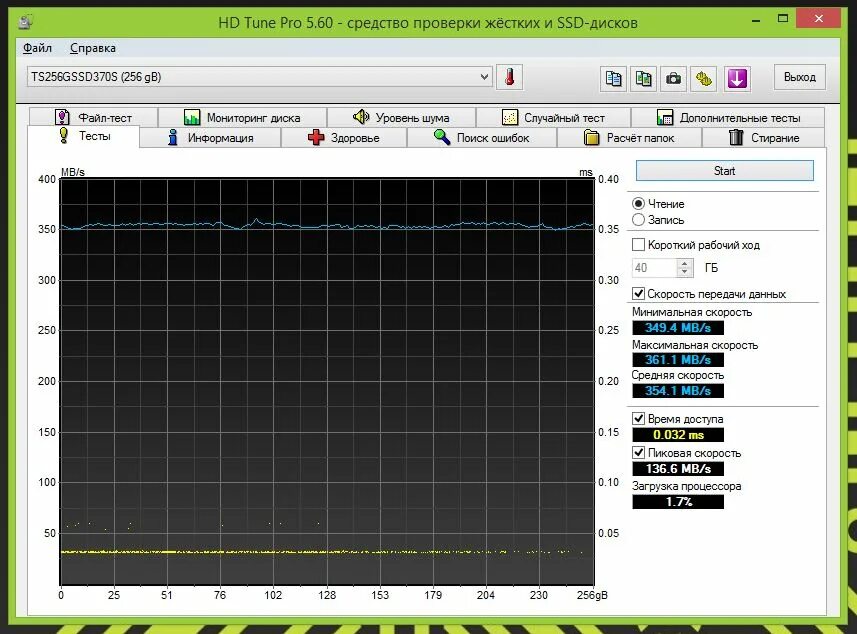
Task: Click the 0.032 ms access time value
Action: 678,435
